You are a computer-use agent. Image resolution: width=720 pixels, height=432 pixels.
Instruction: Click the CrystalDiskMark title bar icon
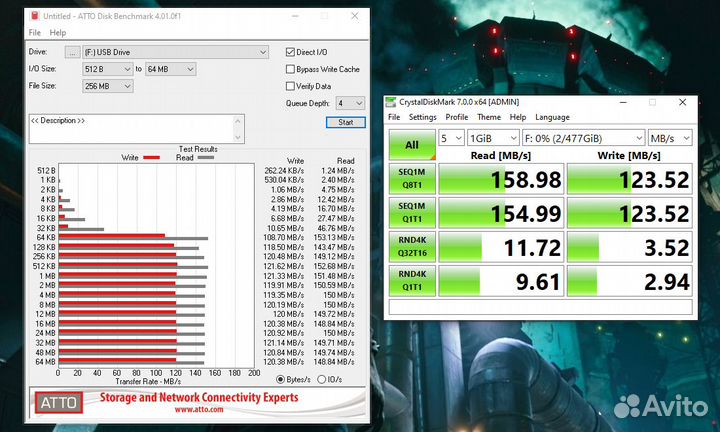(392, 102)
